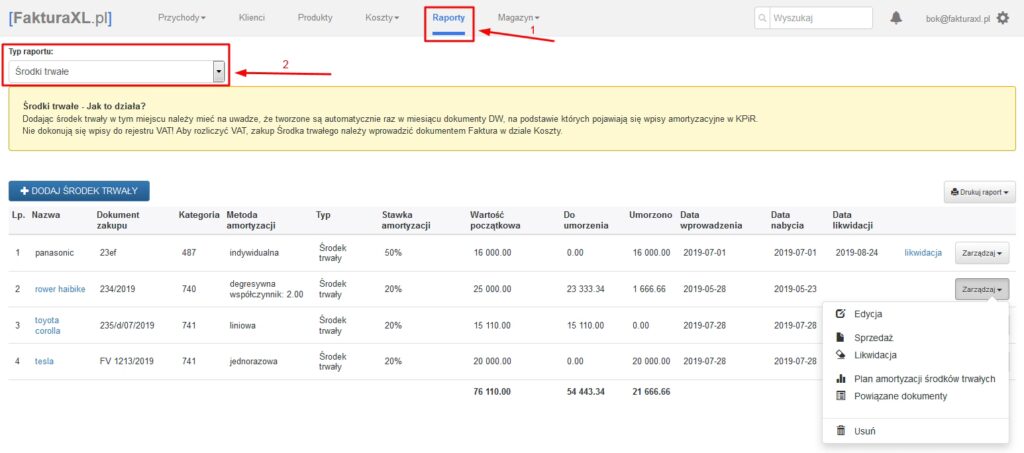Click the Powiązane dokumenty icon
The width and height of the screenshot is (1024, 453).
coord(840,396)
